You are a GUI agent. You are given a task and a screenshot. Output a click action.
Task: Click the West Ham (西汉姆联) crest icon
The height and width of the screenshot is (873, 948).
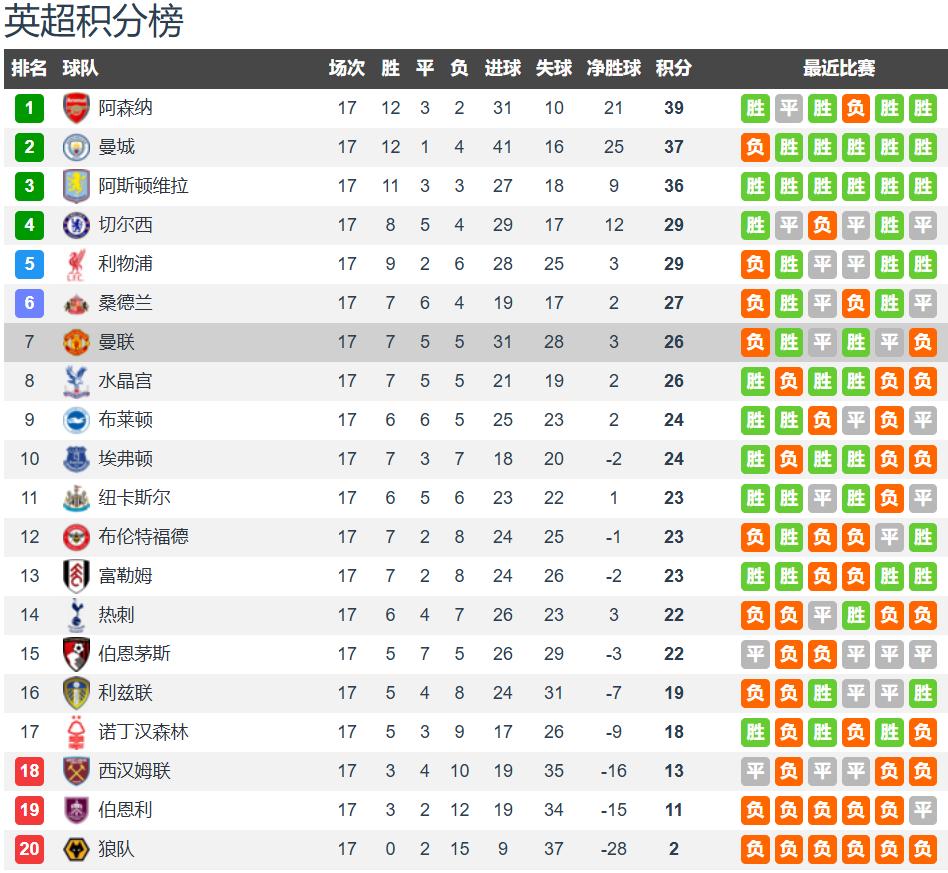click(77, 771)
